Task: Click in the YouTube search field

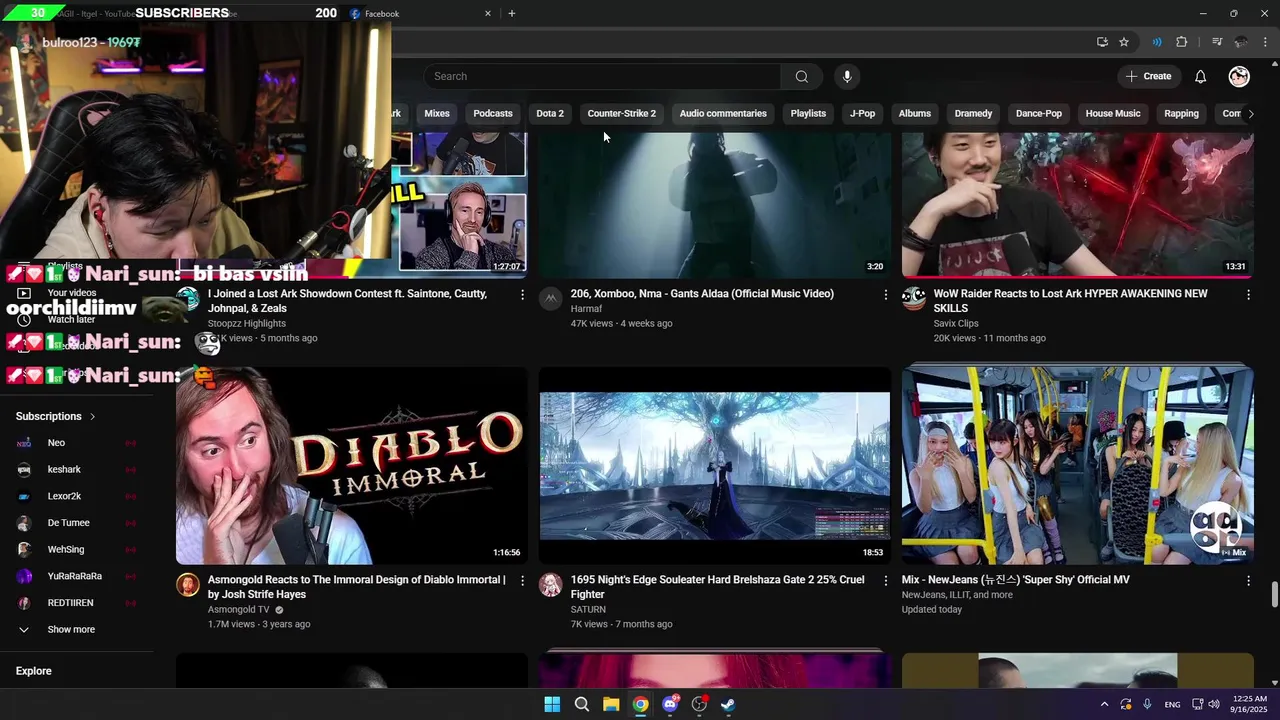Action: coord(602,77)
